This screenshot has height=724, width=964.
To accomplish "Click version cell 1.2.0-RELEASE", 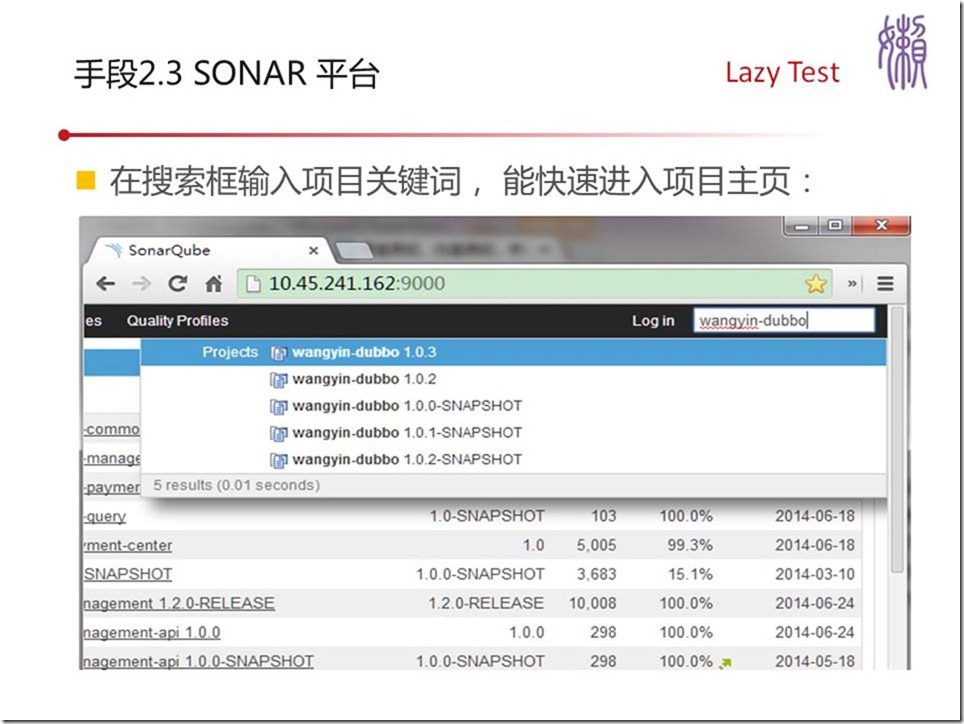I will tap(486, 603).
